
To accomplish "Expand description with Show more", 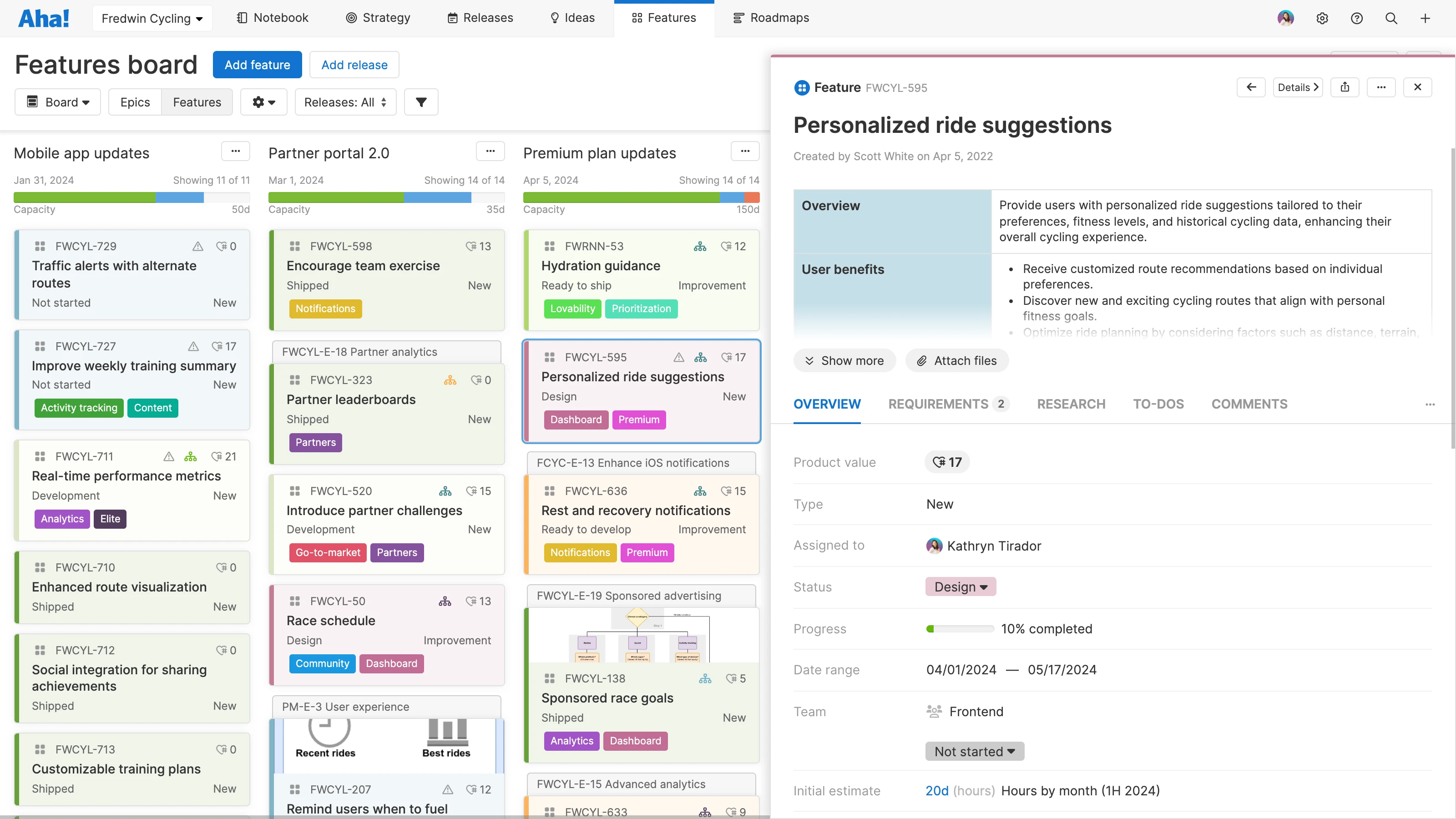I will 844,361.
